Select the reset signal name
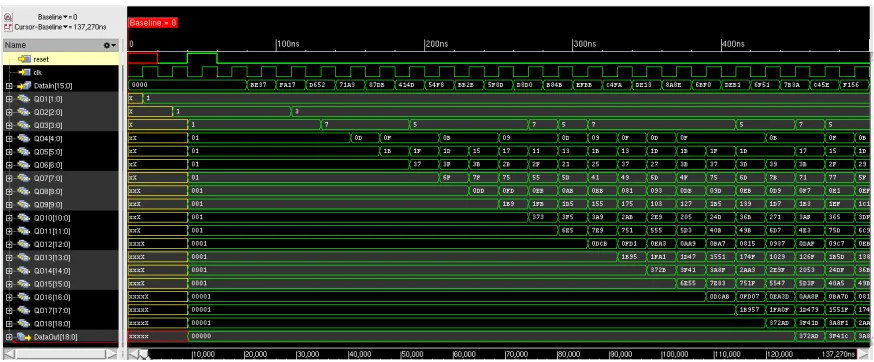 (x=41, y=59)
